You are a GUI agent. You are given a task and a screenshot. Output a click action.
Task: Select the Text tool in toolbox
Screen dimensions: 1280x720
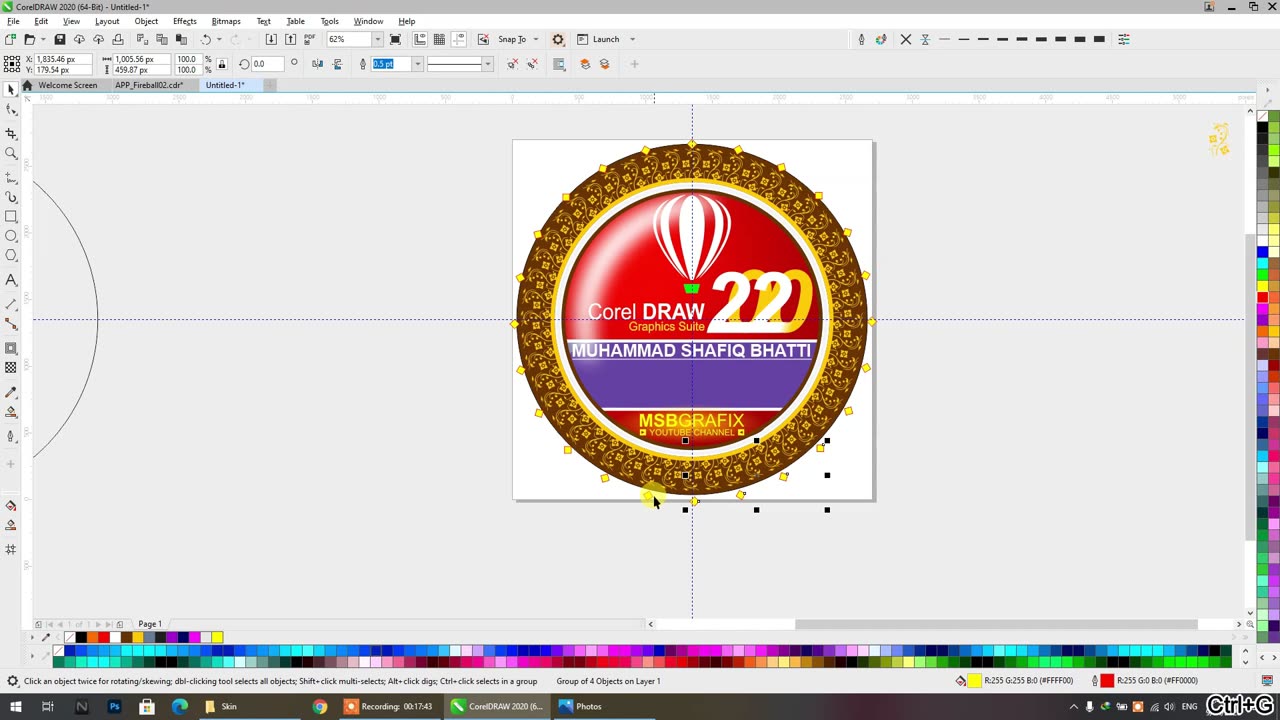coord(11,280)
